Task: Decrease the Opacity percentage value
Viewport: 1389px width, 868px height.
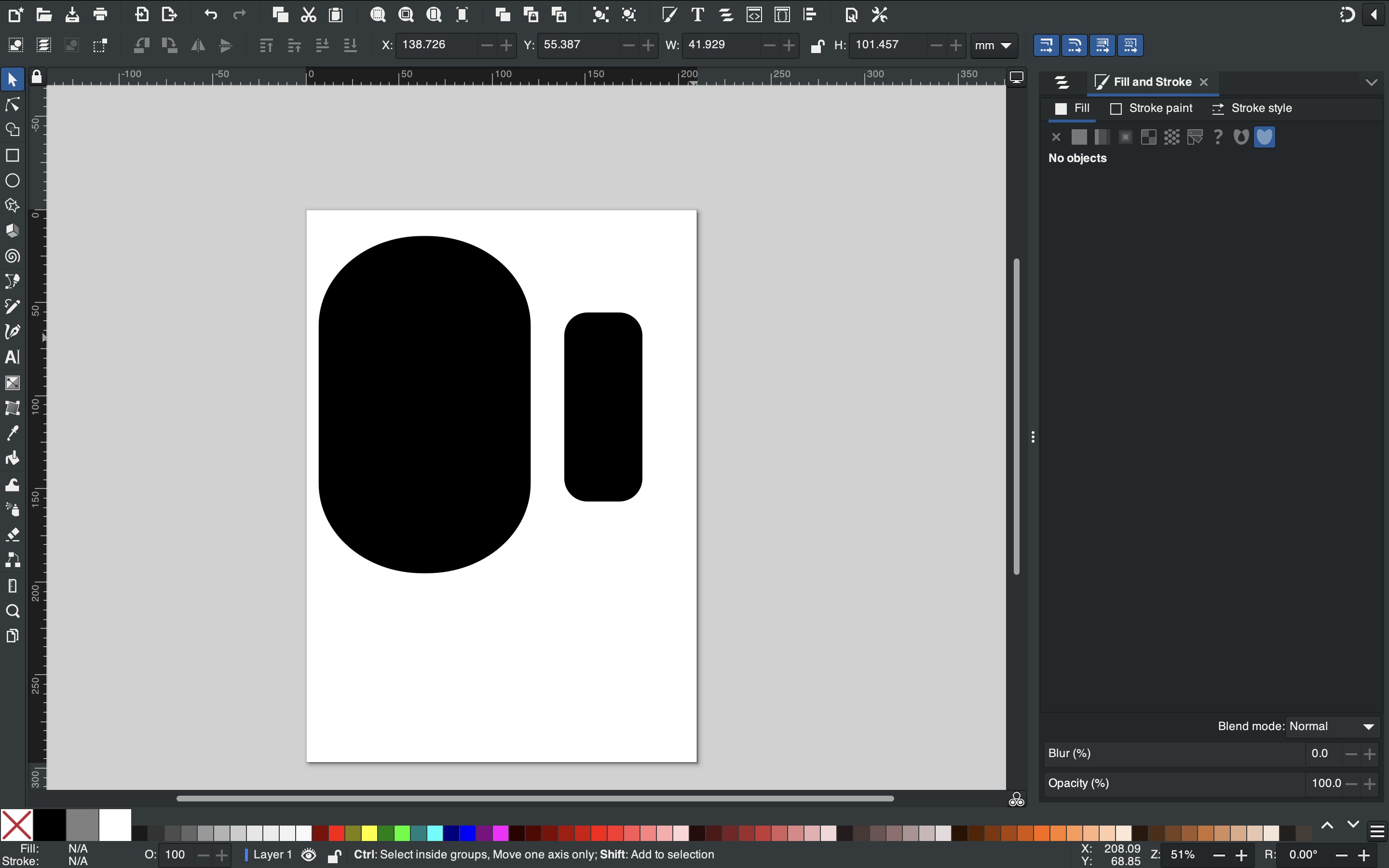Action: pyautogui.click(x=1351, y=784)
